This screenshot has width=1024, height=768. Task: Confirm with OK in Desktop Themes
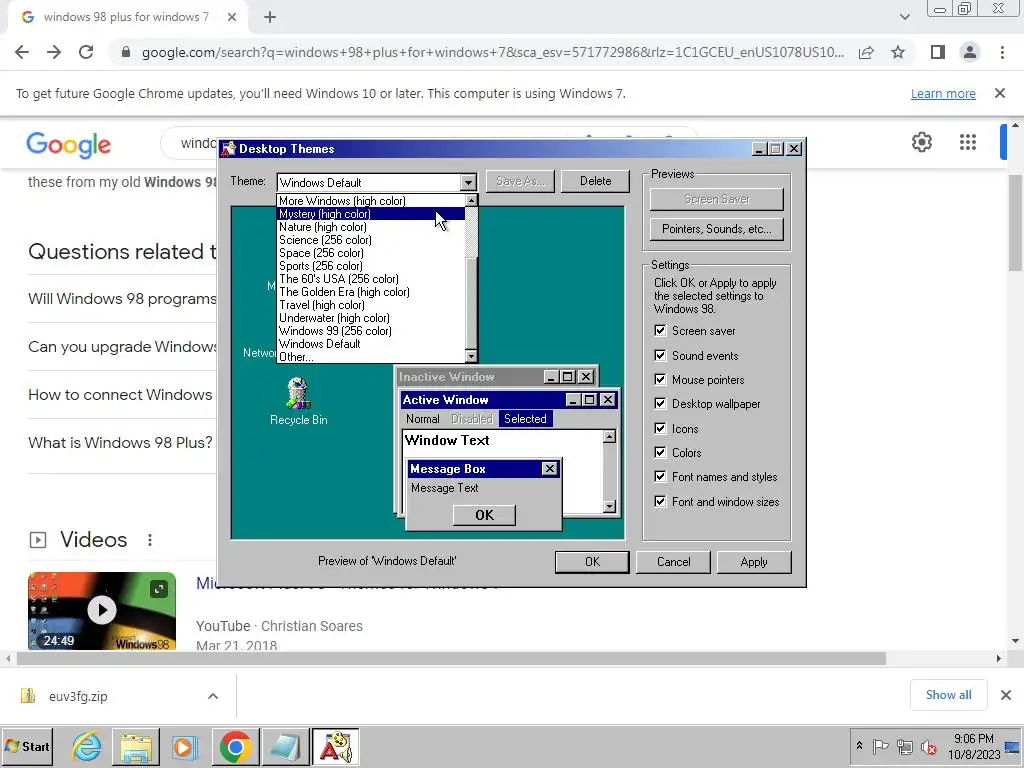(x=592, y=562)
